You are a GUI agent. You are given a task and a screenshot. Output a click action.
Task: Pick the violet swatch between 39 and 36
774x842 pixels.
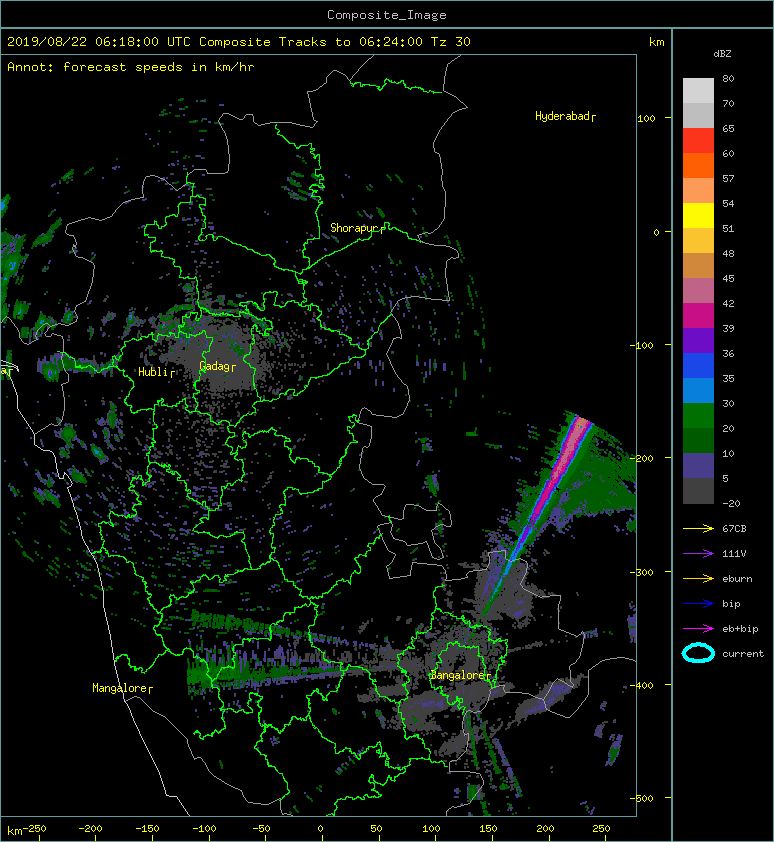698,340
